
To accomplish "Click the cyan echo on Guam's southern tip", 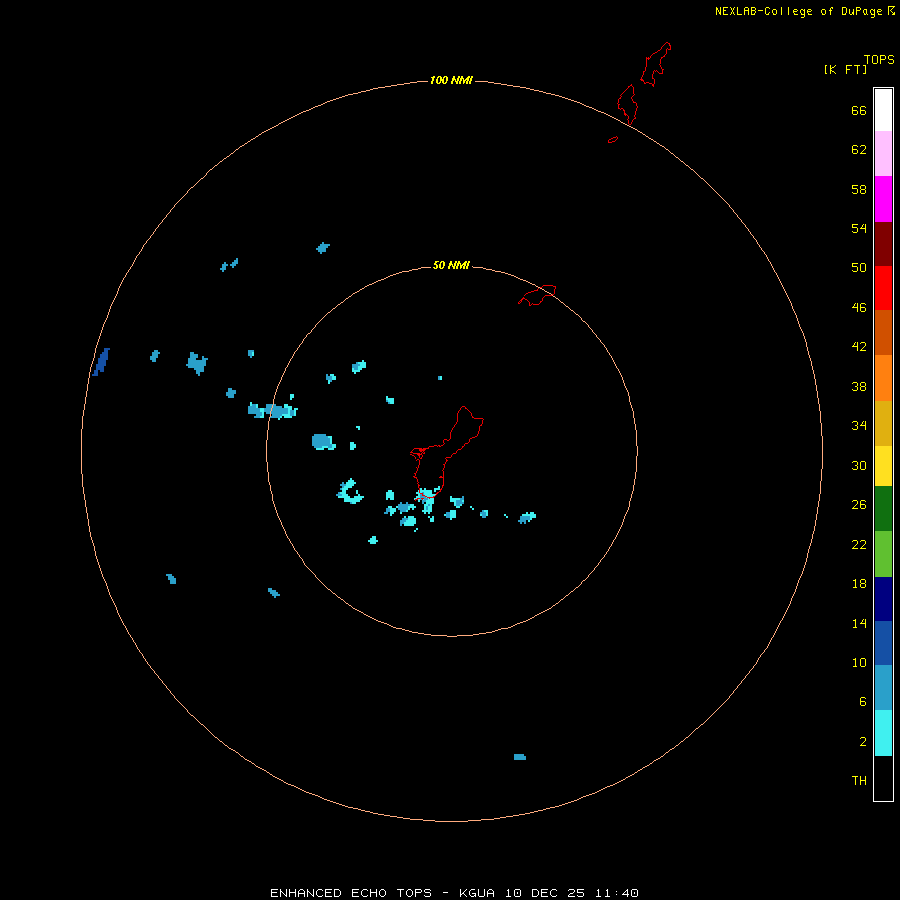I will coord(427,498).
